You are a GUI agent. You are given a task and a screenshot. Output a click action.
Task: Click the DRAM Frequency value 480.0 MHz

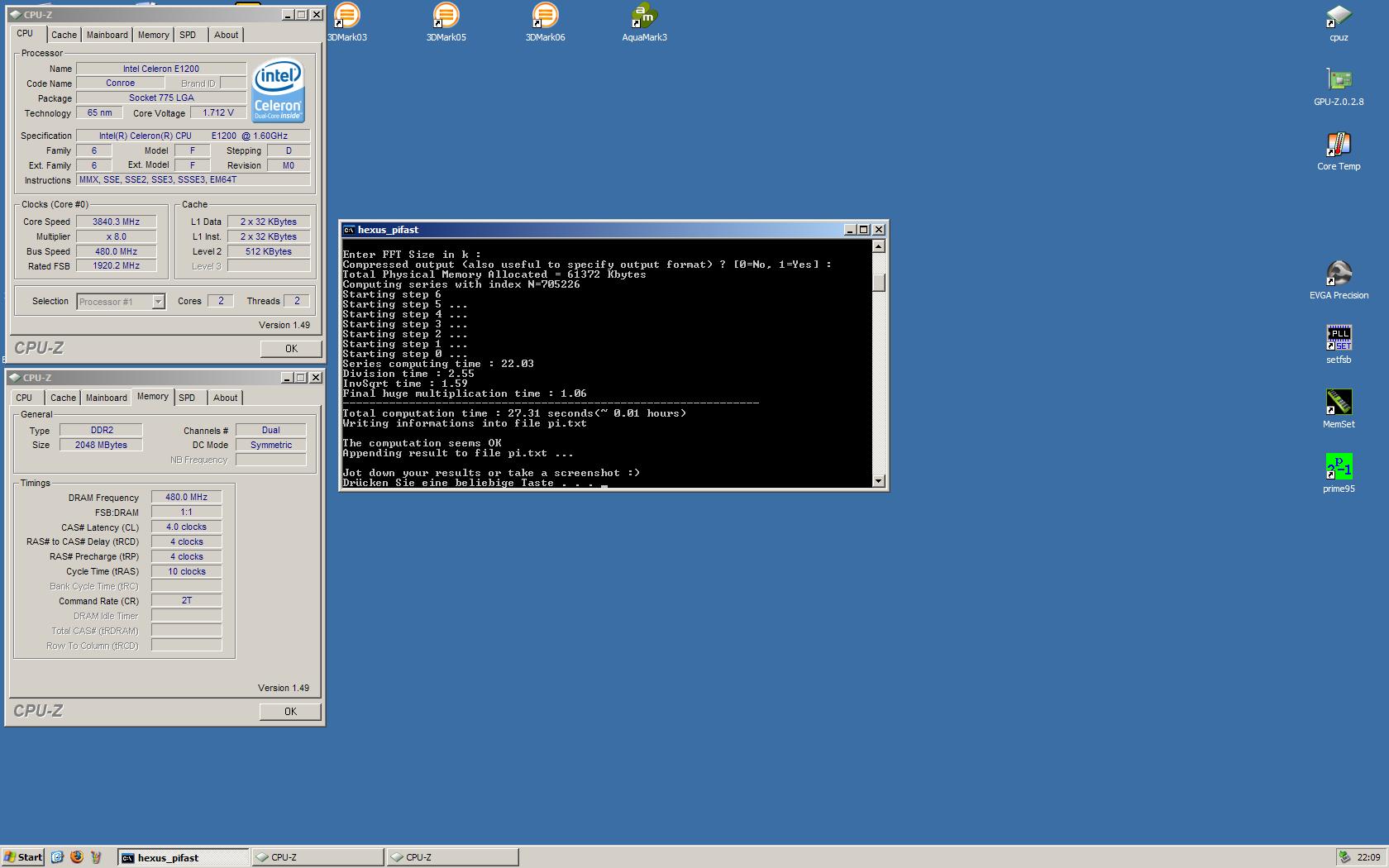tap(186, 498)
